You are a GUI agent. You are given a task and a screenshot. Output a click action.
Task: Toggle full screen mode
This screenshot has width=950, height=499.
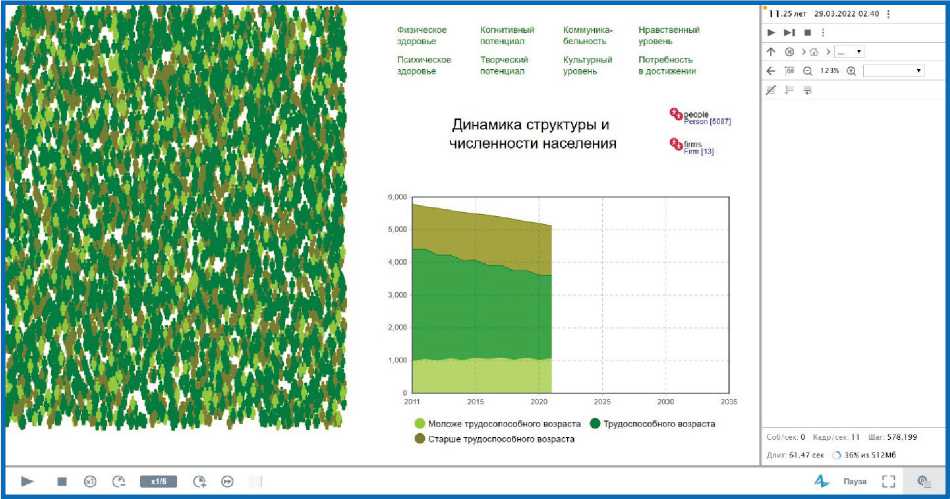click(x=888, y=481)
